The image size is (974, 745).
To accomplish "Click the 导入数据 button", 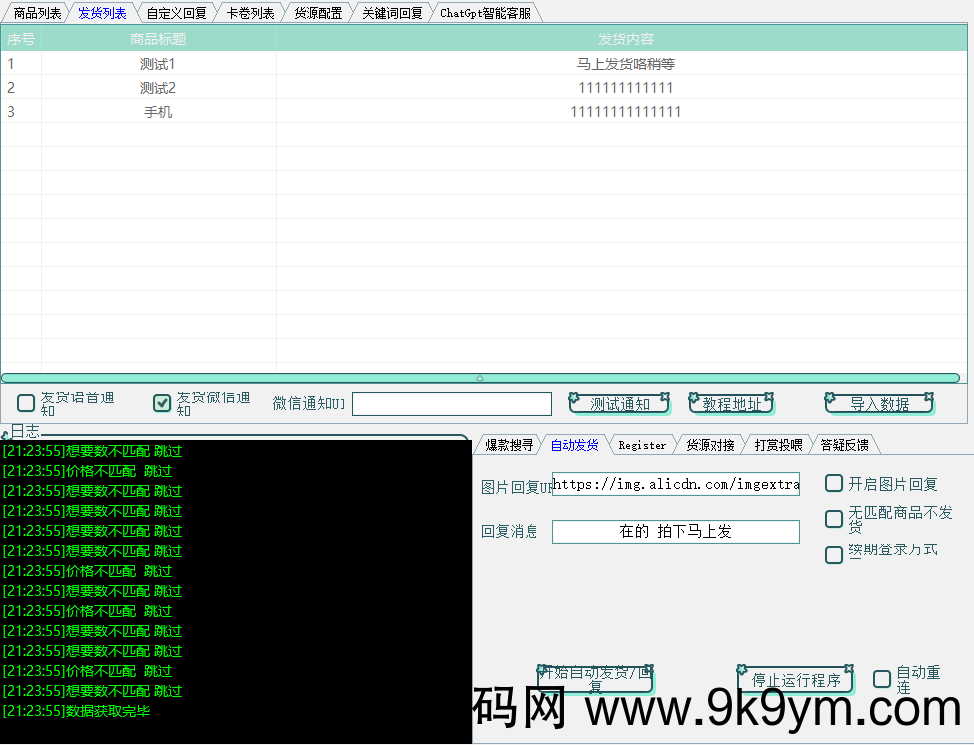I will point(879,402).
